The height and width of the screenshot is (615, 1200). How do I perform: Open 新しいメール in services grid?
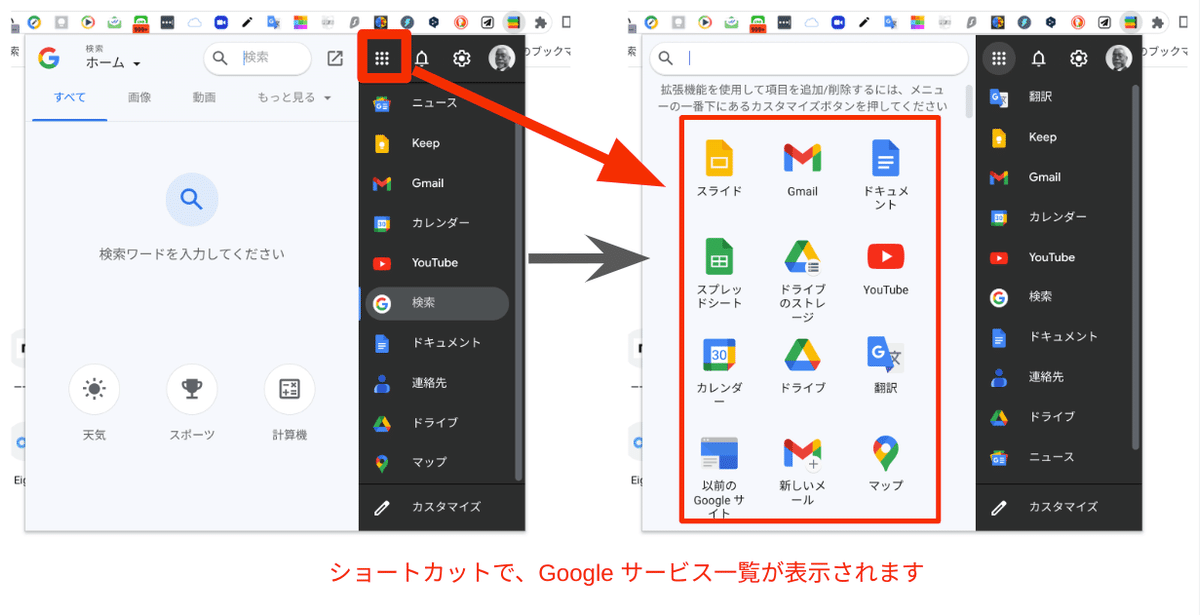pos(802,470)
